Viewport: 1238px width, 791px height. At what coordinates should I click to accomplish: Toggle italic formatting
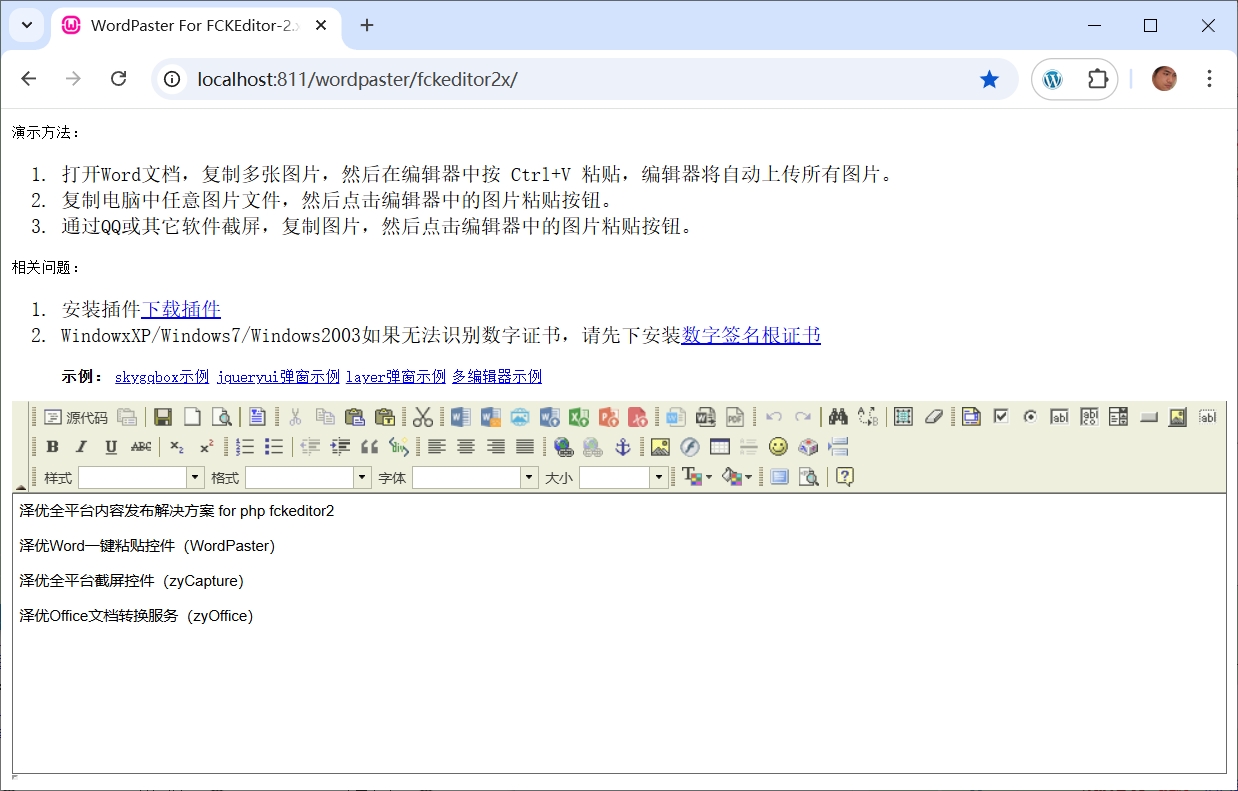click(82, 447)
